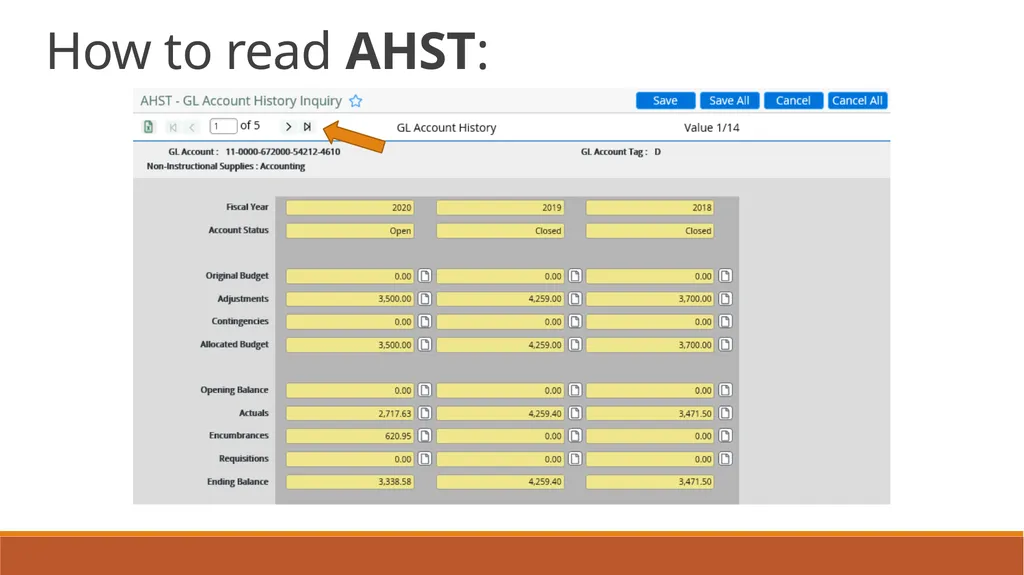Click the Cancel All button
Screen dimensions: 1024x575
tap(857, 101)
